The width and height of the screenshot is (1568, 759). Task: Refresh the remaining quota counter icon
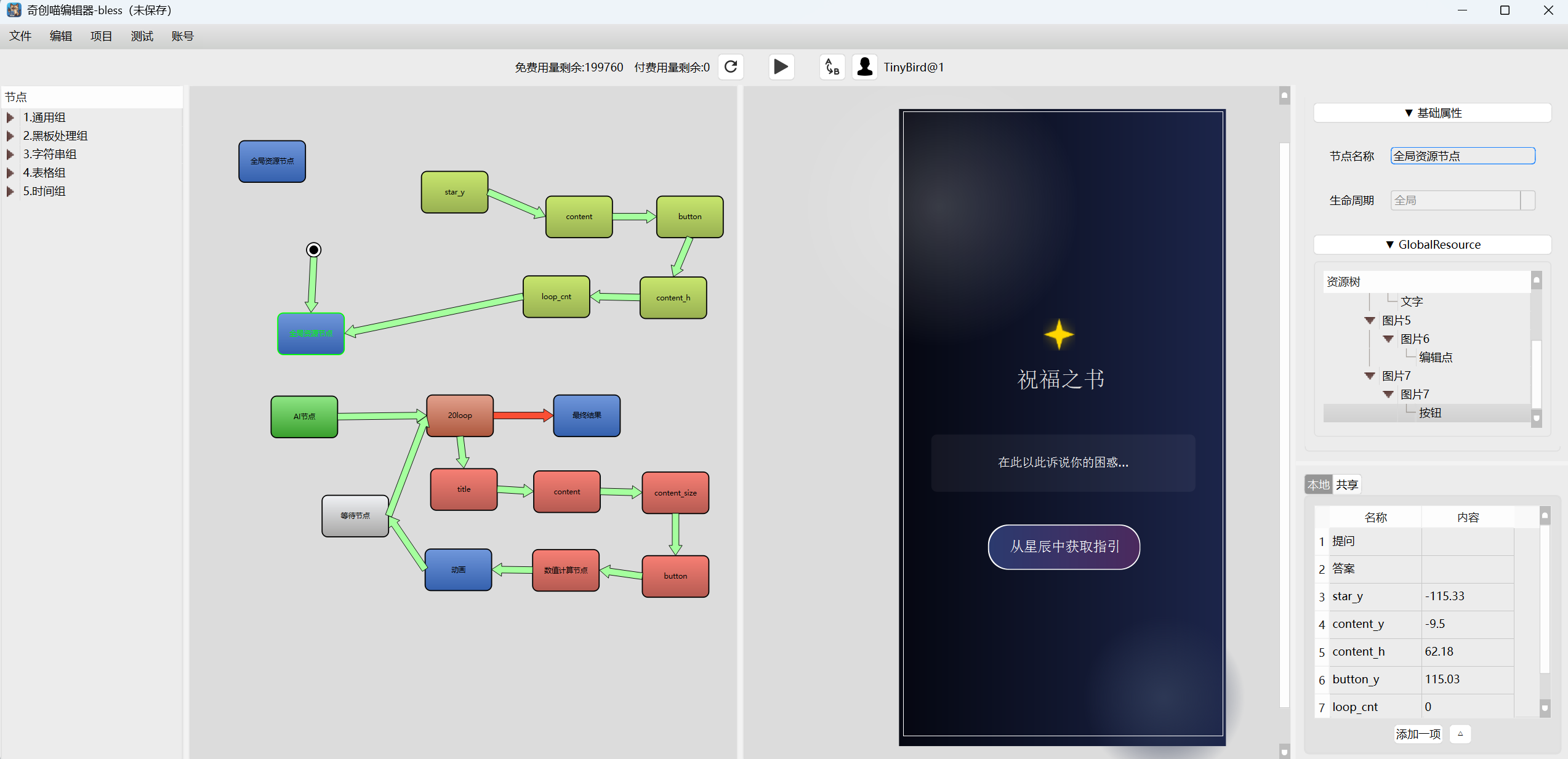click(x=731, y=67)
